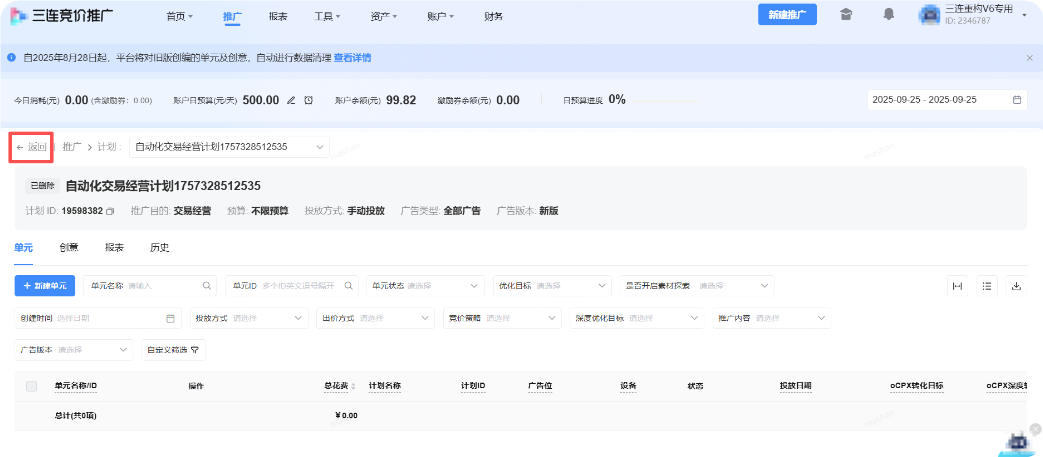Open the graduation cap learning center icon
1043x457 pixels.
tap(846, 15)
